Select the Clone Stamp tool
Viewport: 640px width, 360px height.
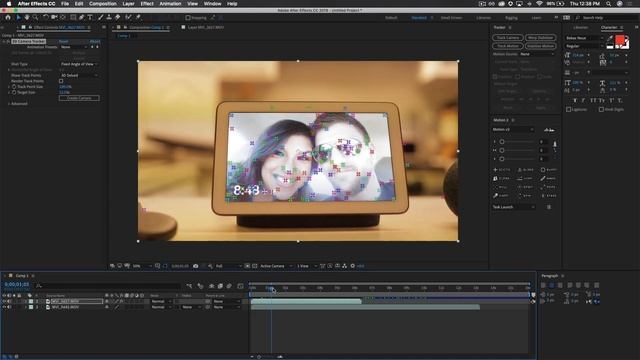pos(109,18)
